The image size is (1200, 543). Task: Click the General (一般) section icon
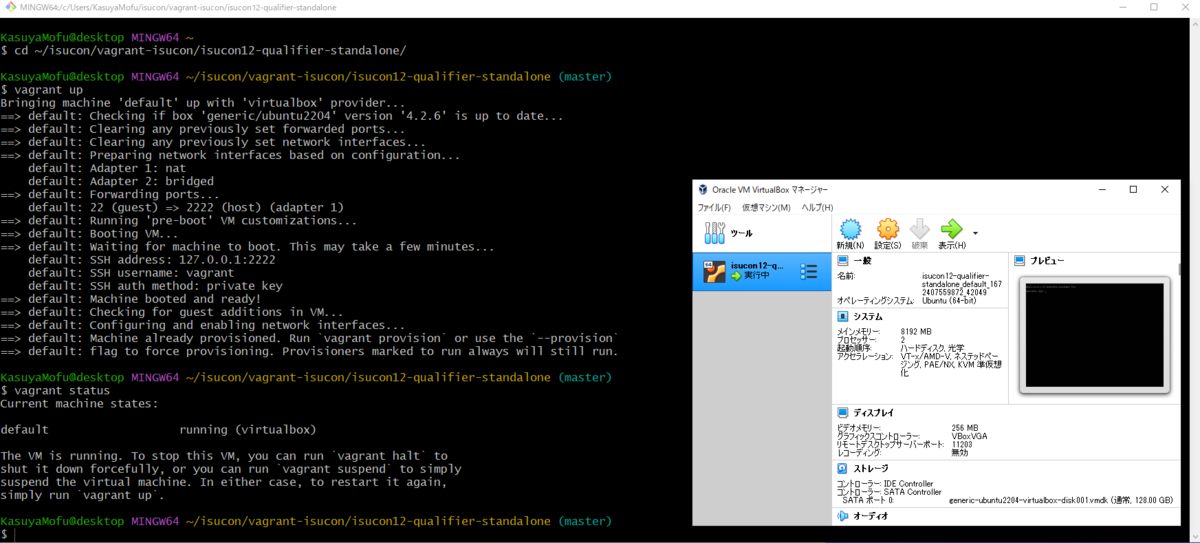tap(843, 260)
